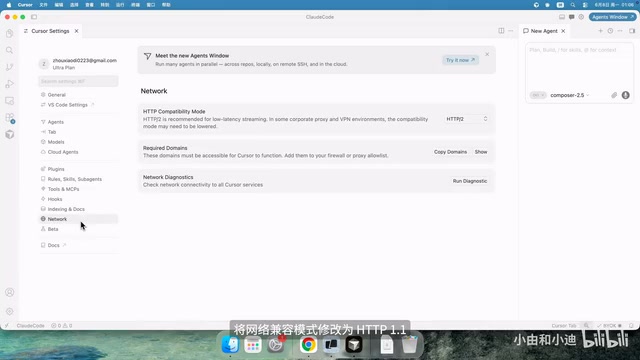The height and width of the screenshot is (360, 640).
Task: Open Finder from the Dock
Action: pyautogui.click(x=230, y=345)
